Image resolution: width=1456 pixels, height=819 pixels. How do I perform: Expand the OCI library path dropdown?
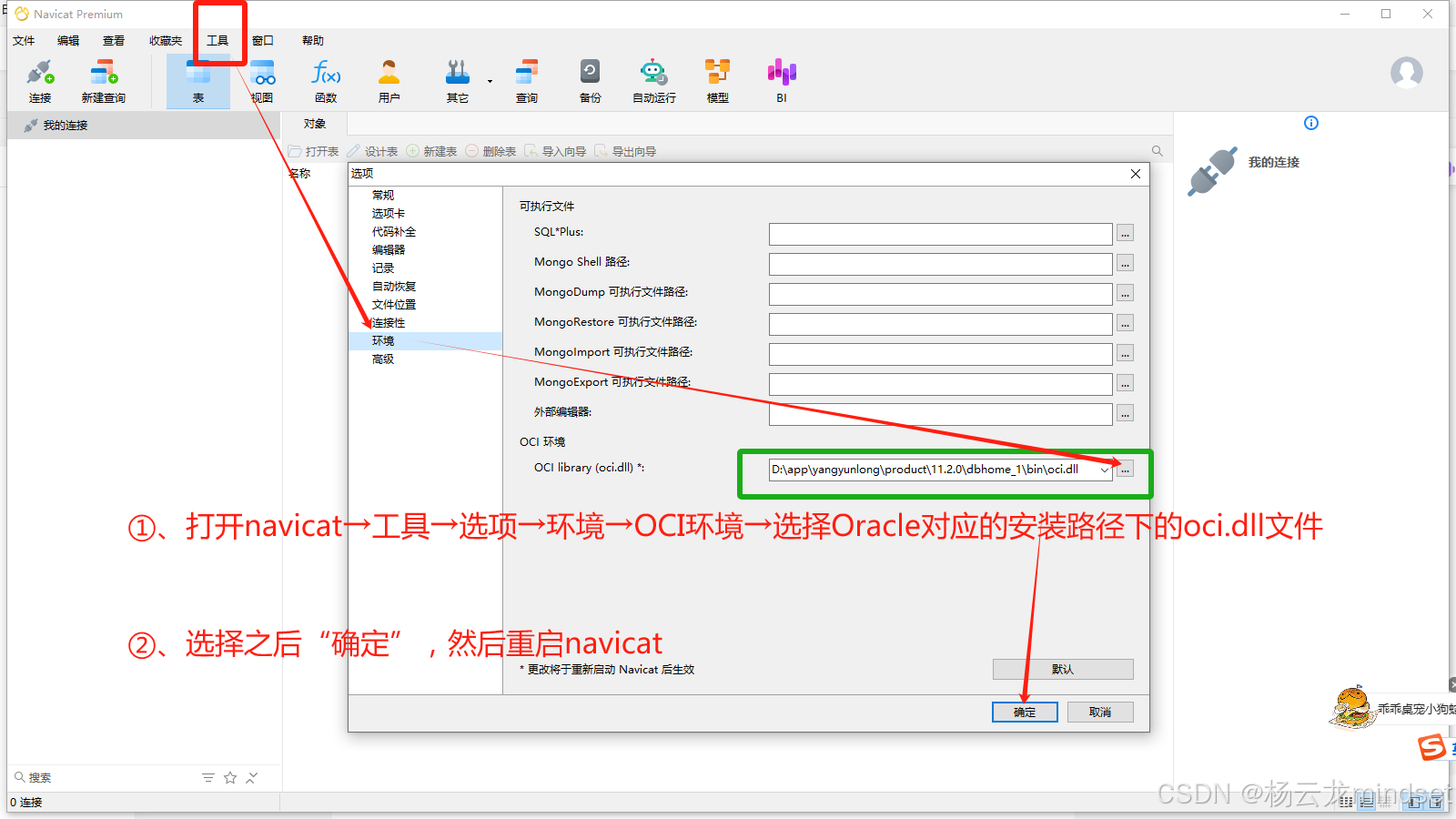tap(1105, 470)
